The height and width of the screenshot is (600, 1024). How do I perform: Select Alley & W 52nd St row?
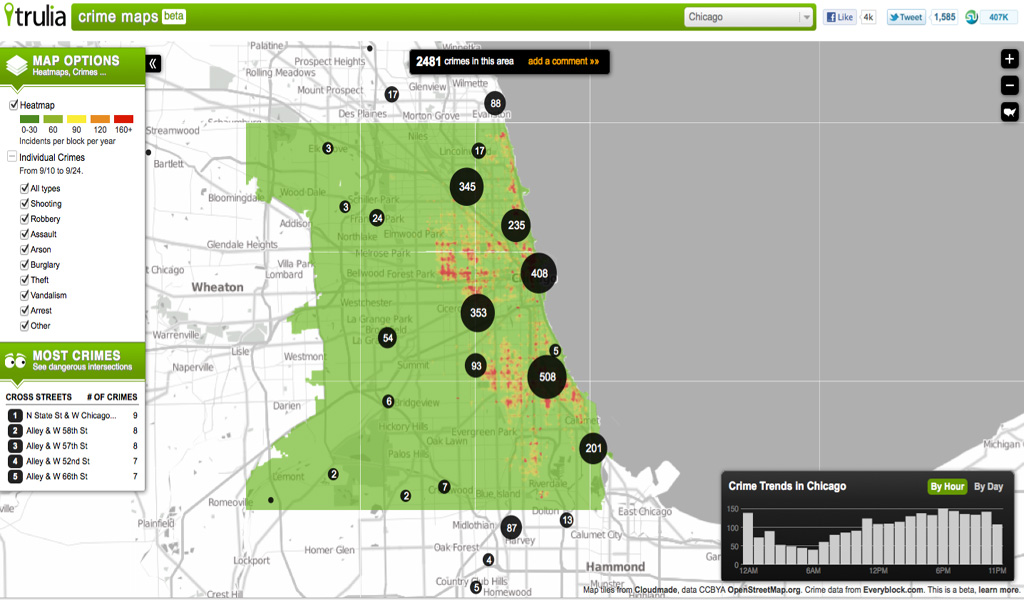pyautogui.click(x=72, y=462)
